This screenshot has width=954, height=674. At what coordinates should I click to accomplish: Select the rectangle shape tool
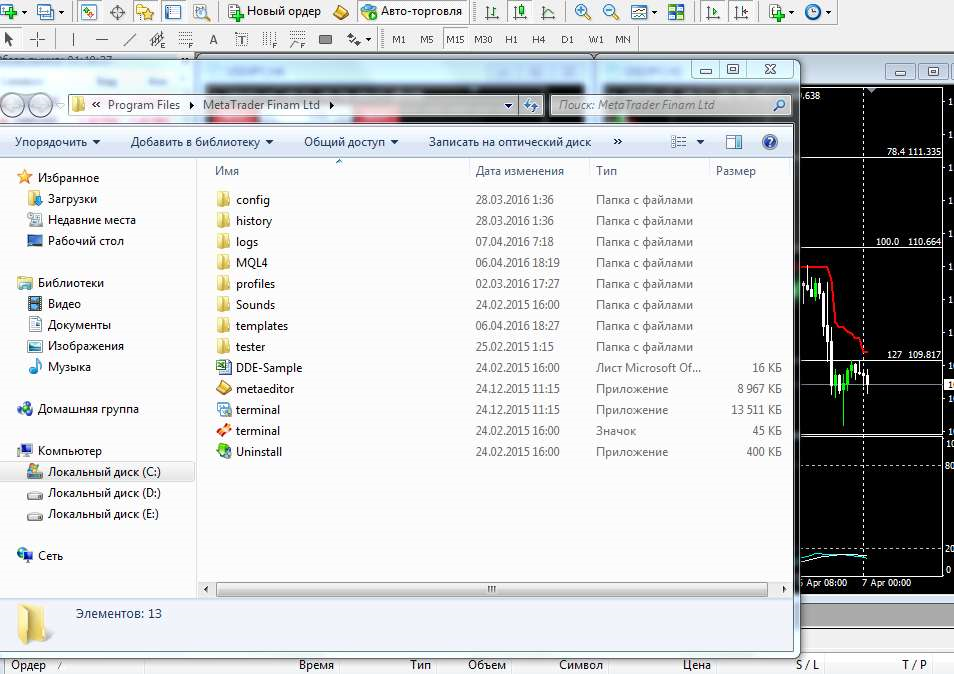(x=326, y=40)
